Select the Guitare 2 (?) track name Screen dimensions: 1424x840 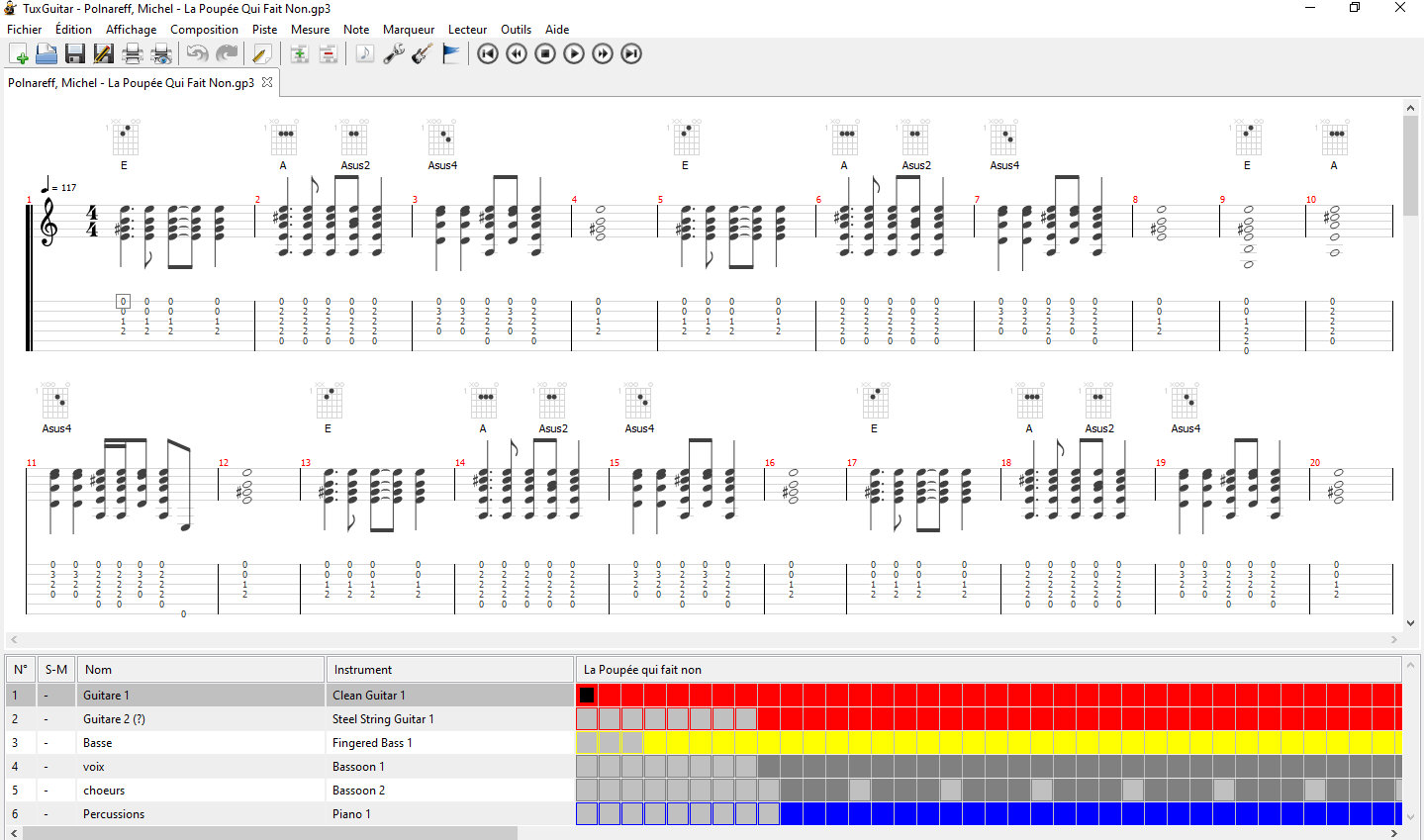coord(114,719)
